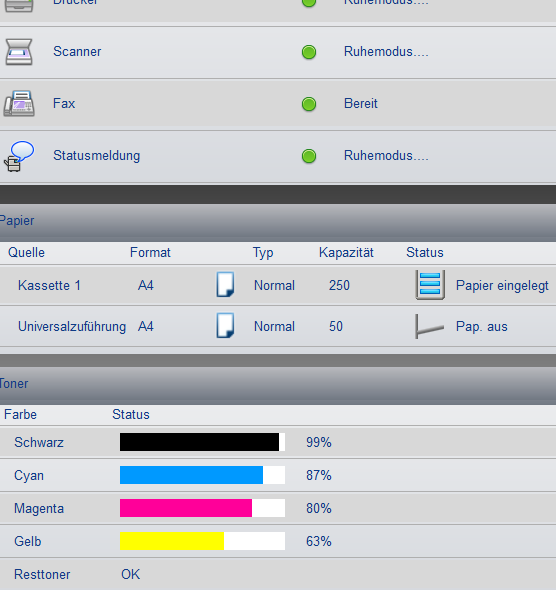
Task: Click the Resttoner OK status
Action: pyautogui.click(x=131, y=575)
